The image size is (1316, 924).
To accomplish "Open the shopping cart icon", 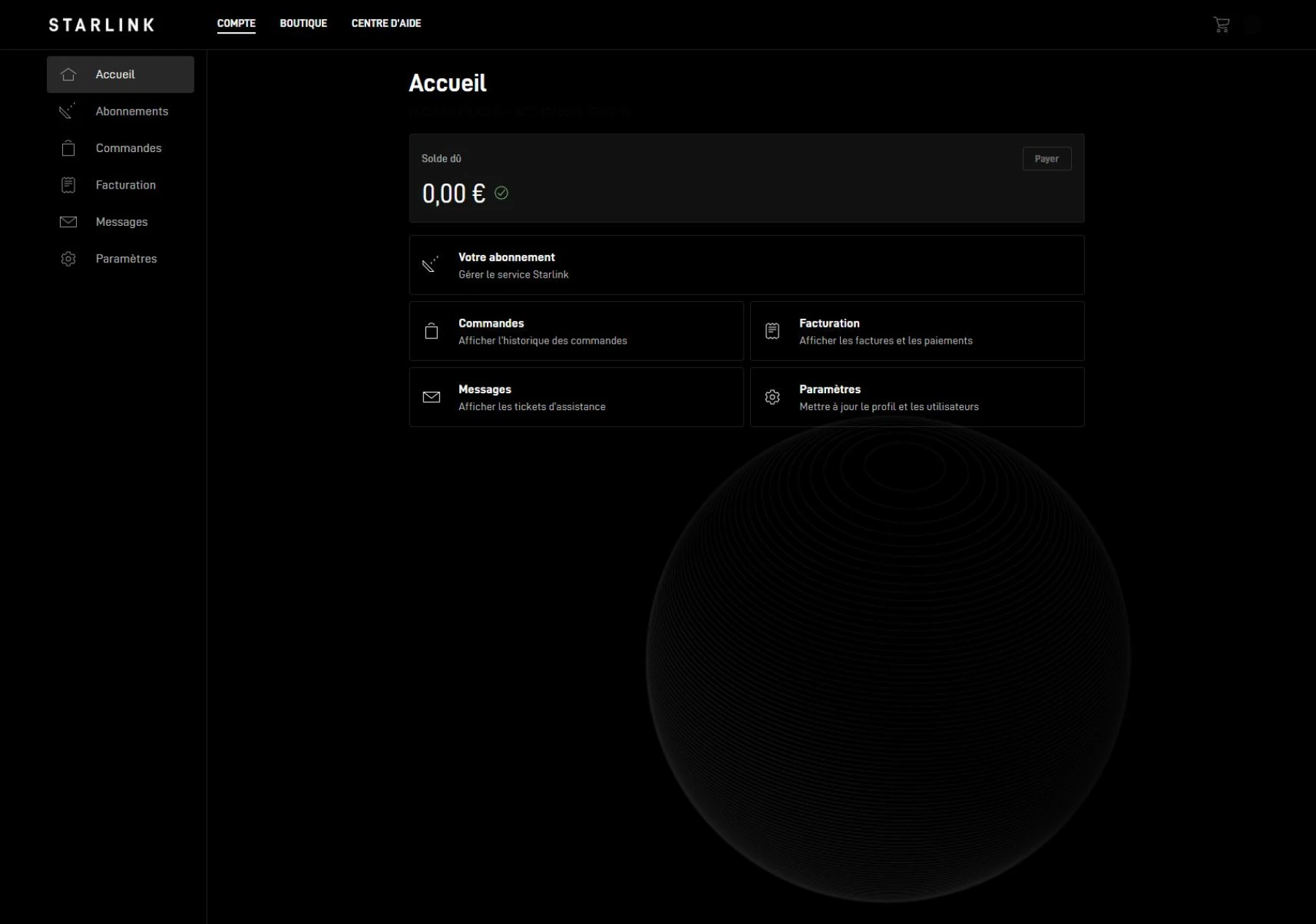I will [x=1221, y=25].
